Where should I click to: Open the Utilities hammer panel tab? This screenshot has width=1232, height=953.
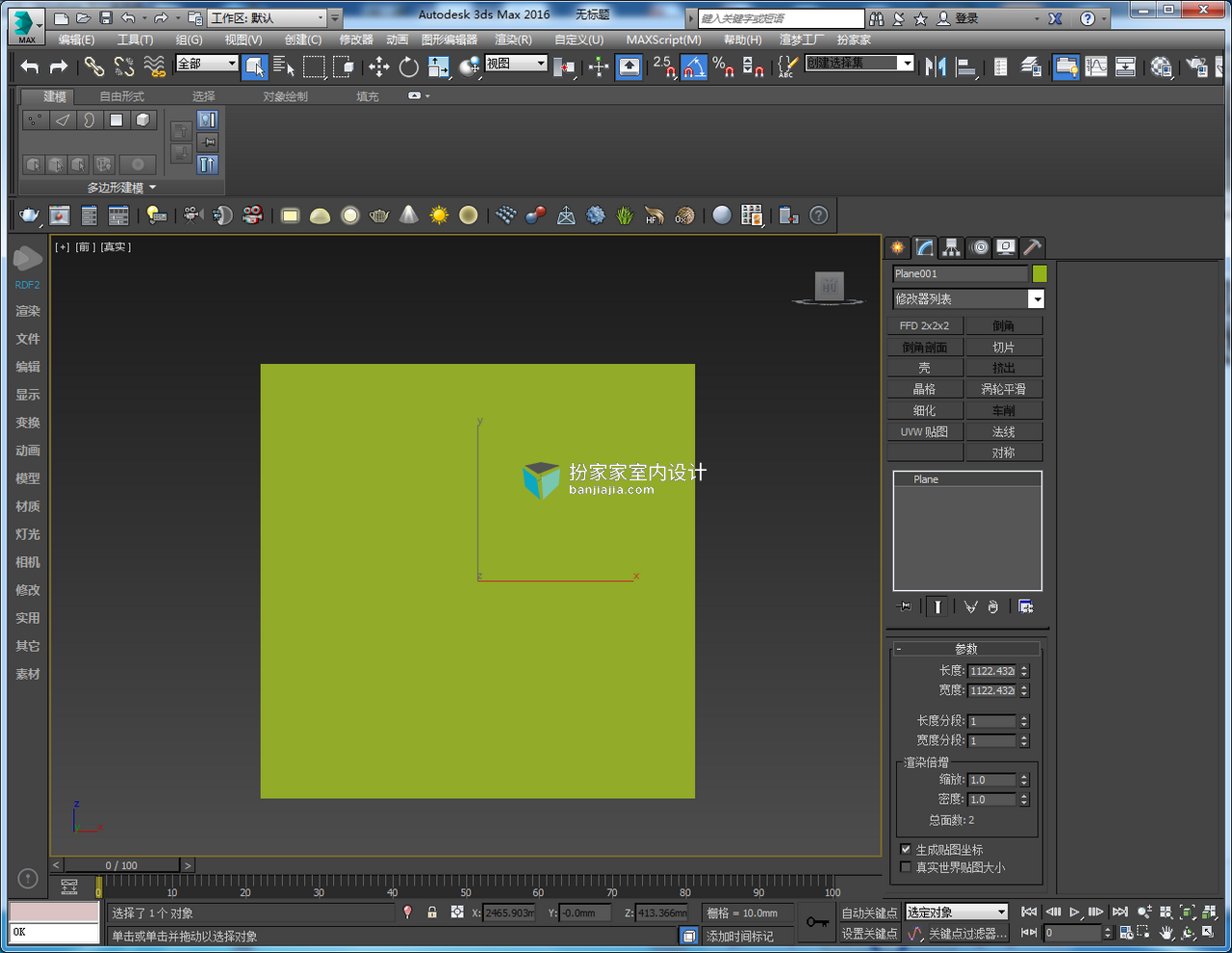coord(1032,247)
